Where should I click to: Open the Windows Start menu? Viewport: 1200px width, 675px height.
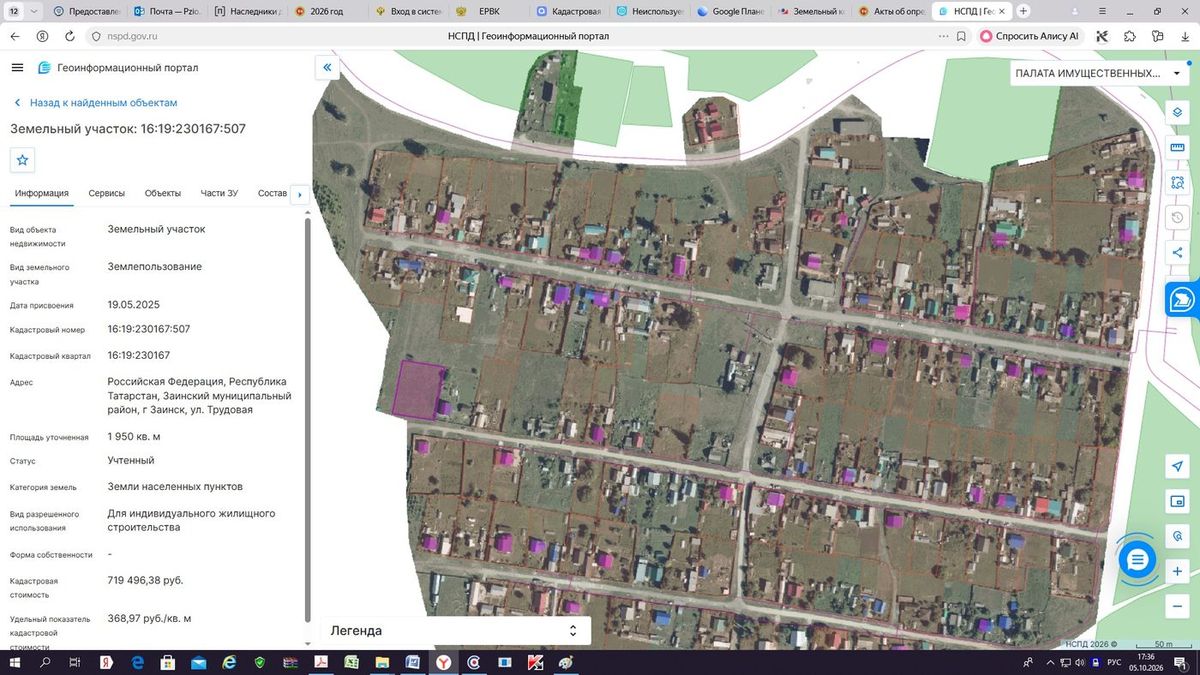click(x=15, y=662)
